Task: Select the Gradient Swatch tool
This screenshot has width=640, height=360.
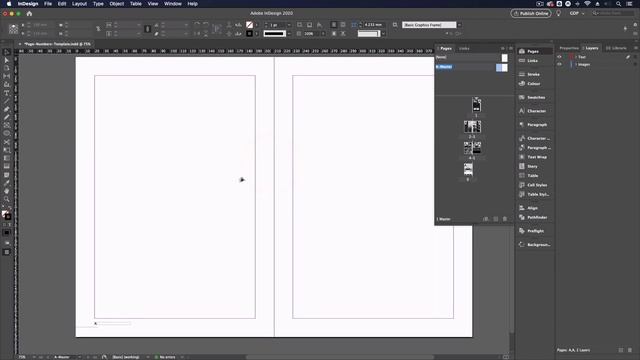Action: 7,158
